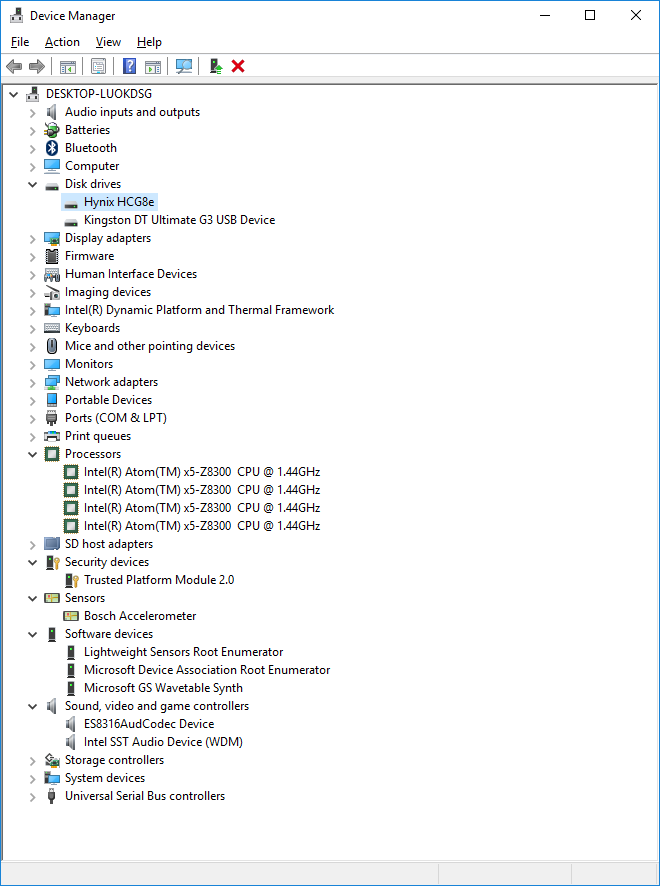Collapse the DESKTOP-LUOKDSG root node
660x886 pixels.
pos(14,94)
